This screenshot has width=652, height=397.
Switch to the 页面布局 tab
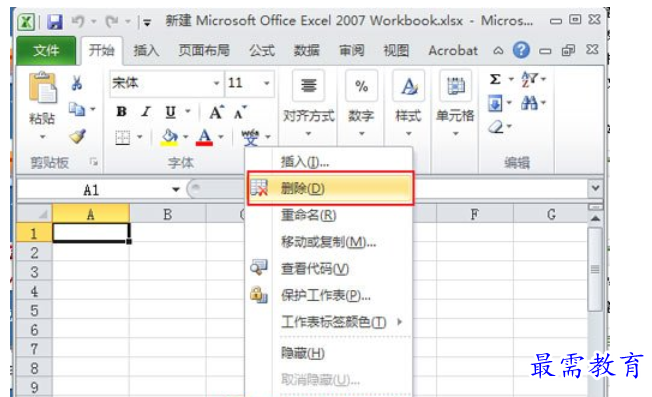(x=204, y=50)
